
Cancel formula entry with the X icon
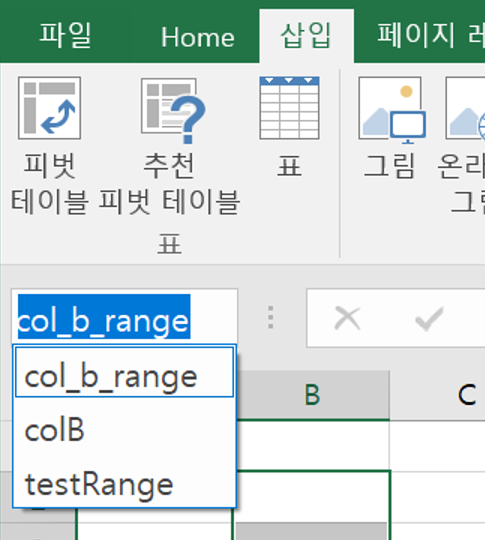pyautogui.click(x=347, y=318)
